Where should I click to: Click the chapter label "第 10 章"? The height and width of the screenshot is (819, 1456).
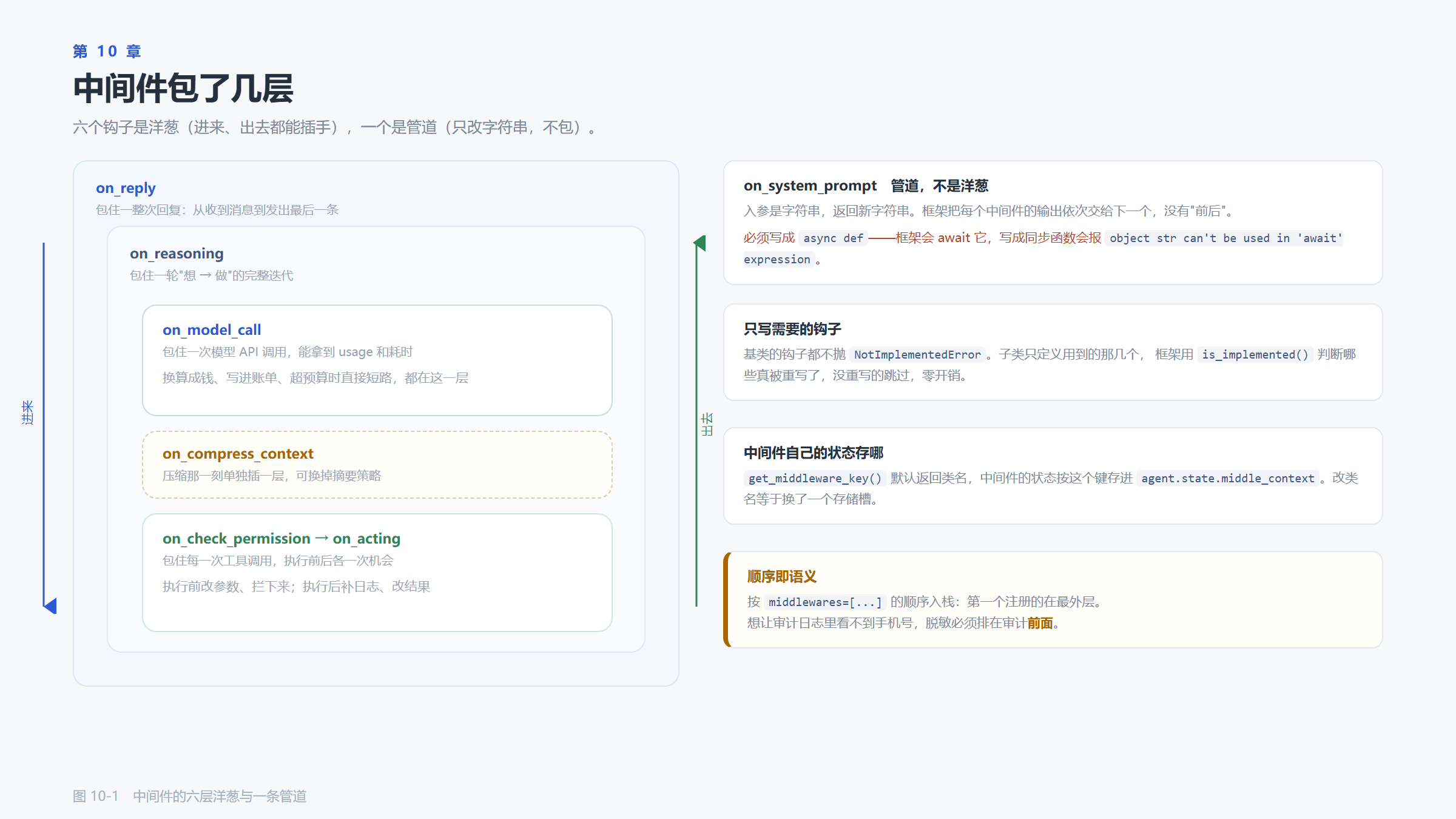point(107,52)
